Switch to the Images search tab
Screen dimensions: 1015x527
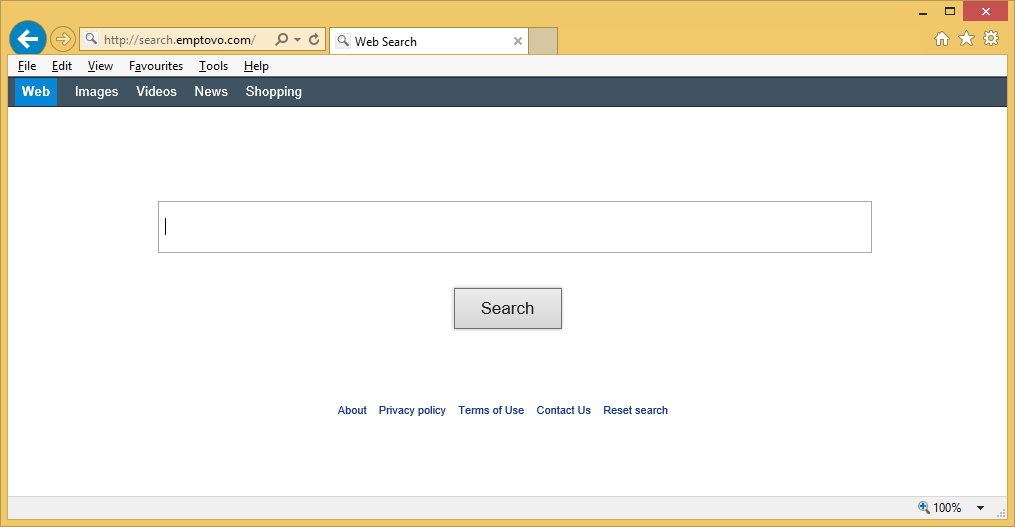[96, 92]
